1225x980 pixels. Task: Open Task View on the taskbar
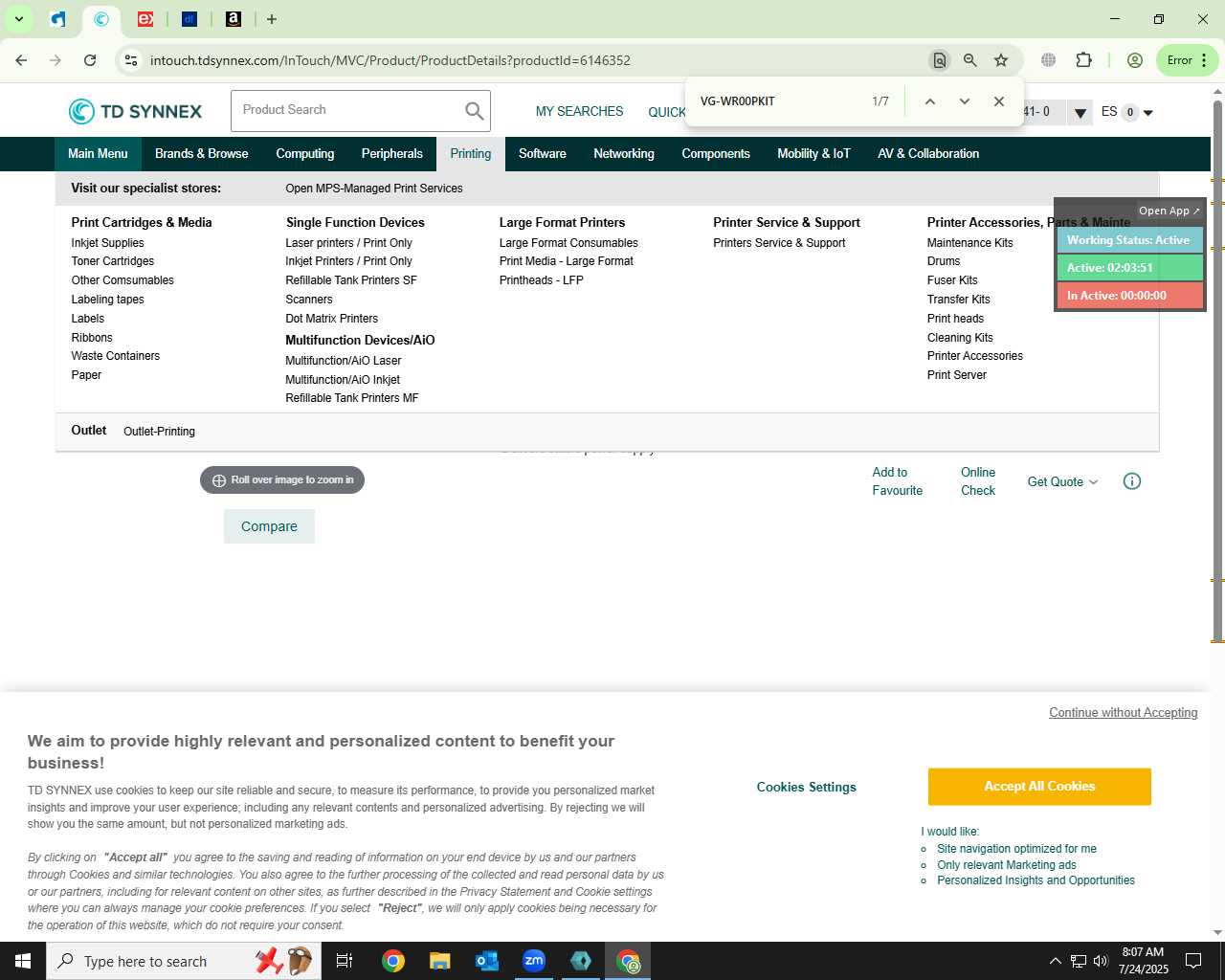click(x=345, y=961)
